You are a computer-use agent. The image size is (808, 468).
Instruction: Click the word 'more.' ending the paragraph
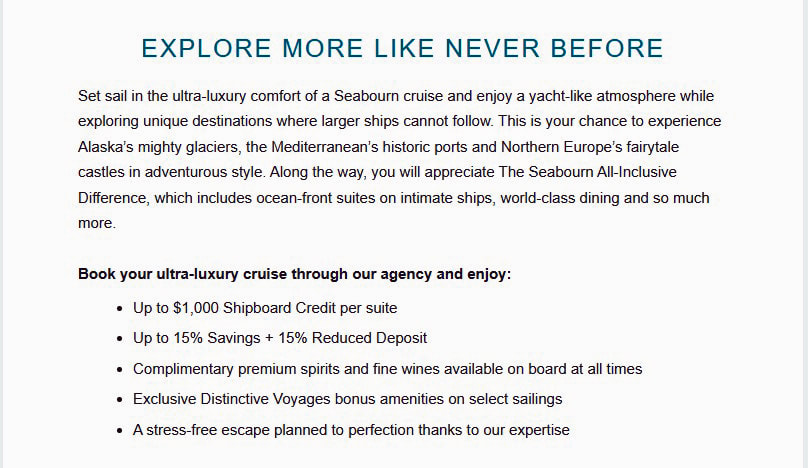97,223
